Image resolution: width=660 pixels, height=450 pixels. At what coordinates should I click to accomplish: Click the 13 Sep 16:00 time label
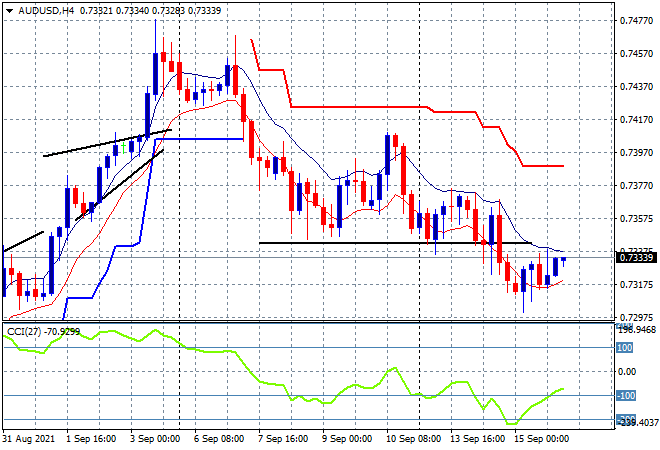click(x=477, y=439)
